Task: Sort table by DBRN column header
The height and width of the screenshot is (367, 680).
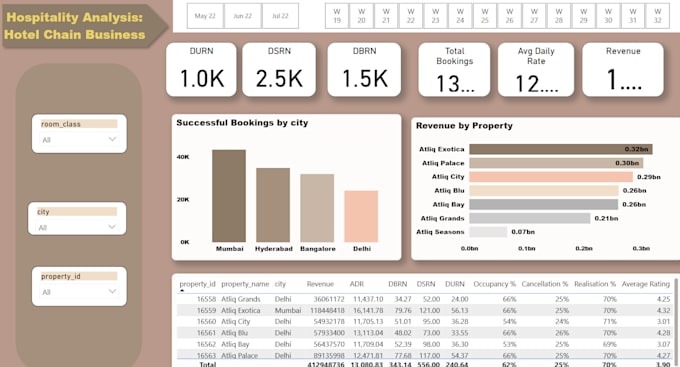Action: [398, 284]
